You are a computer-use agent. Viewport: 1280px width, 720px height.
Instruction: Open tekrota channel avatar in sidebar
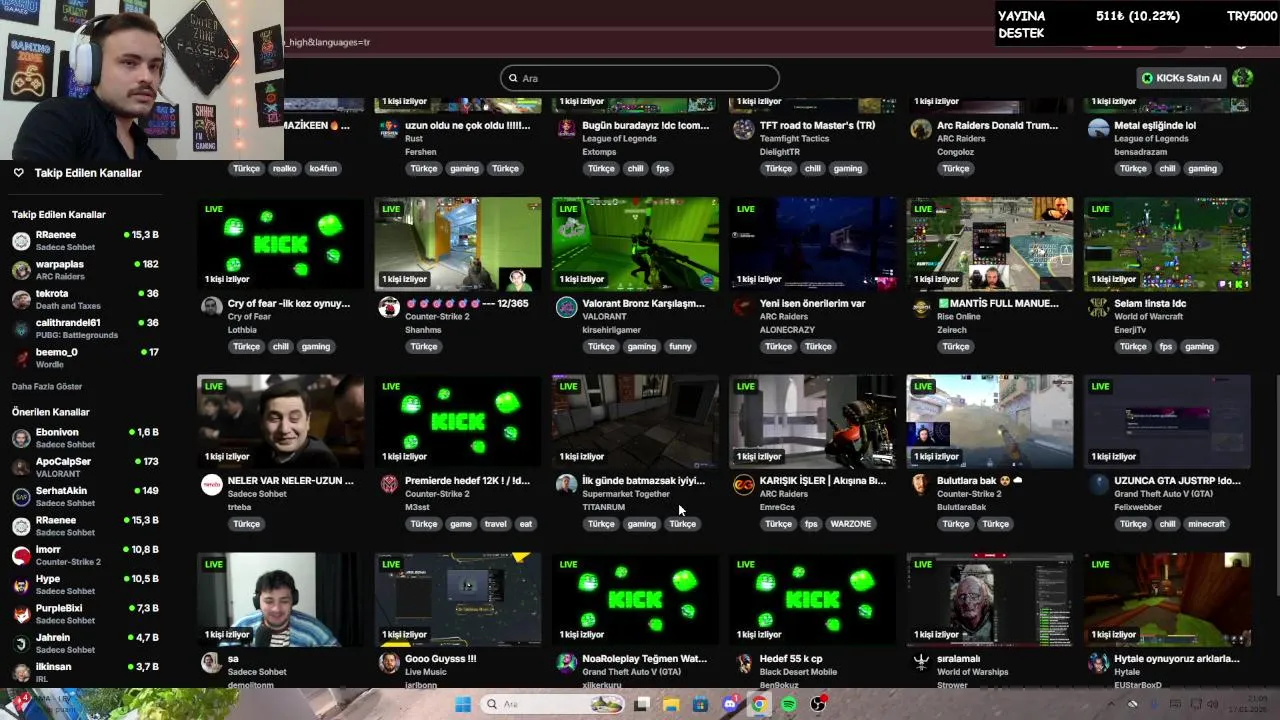pyautogui.click(x=21, y=299)
